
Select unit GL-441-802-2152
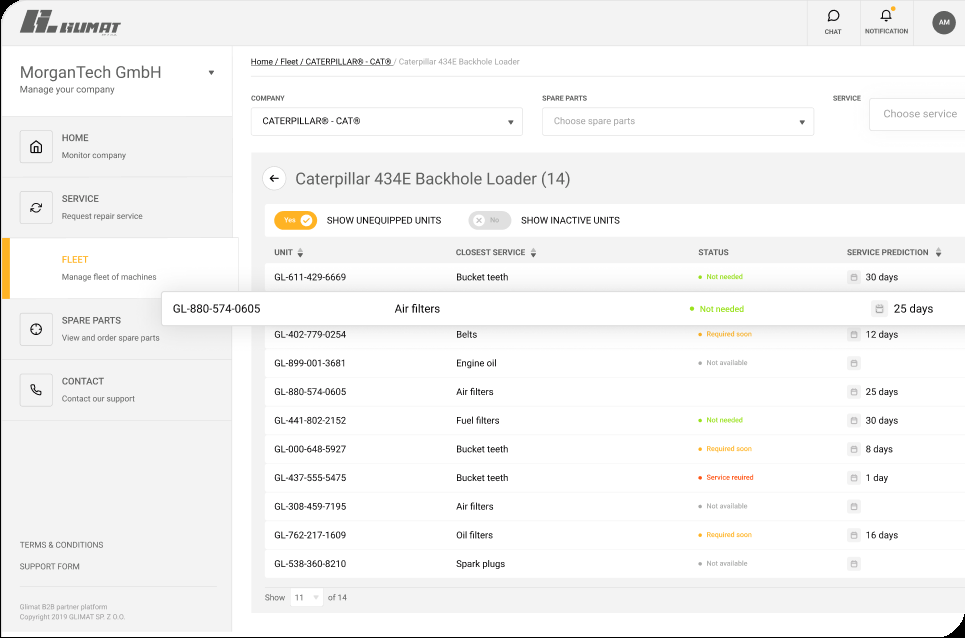(x=310, y=421)
